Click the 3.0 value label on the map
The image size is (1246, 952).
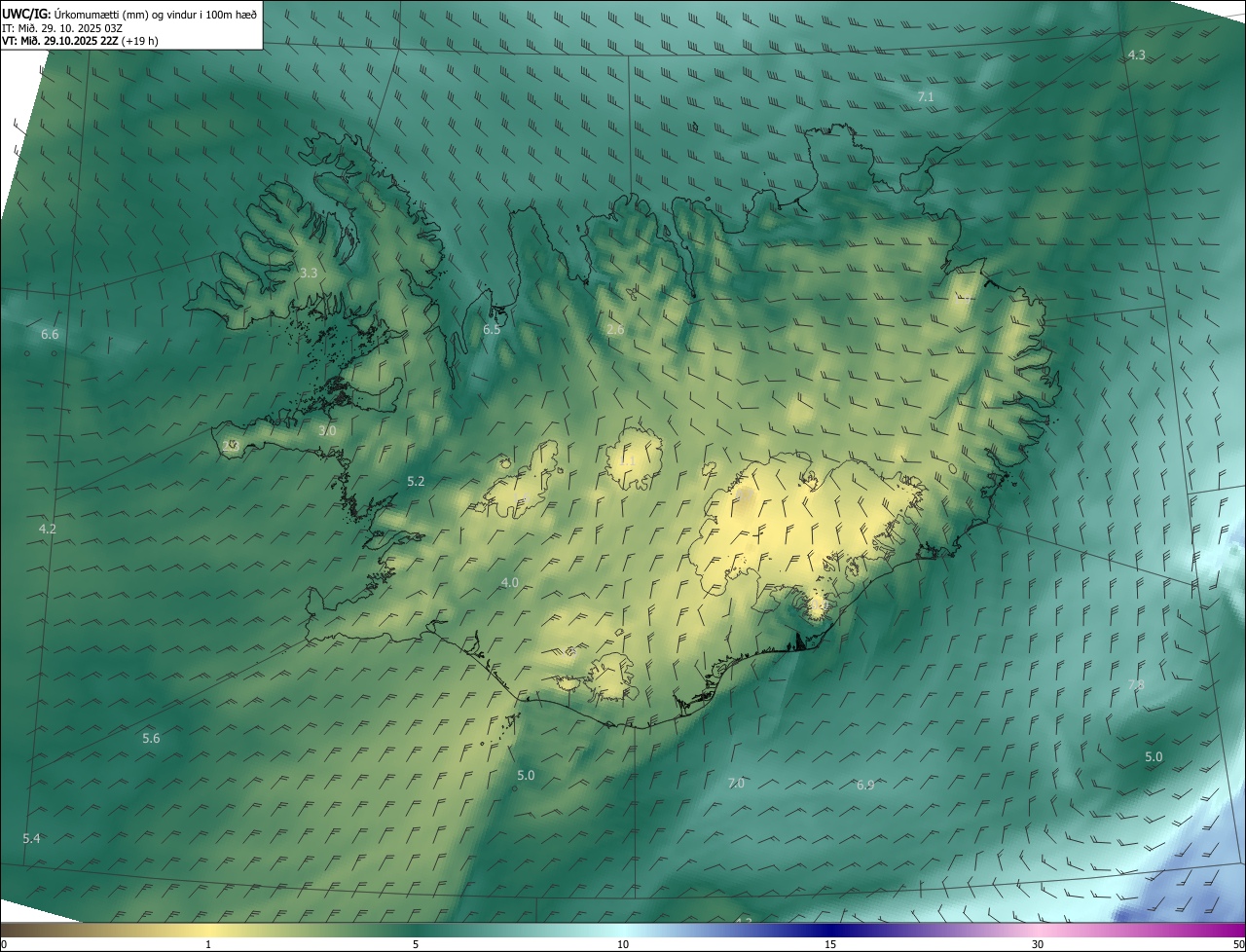(327, 430)
